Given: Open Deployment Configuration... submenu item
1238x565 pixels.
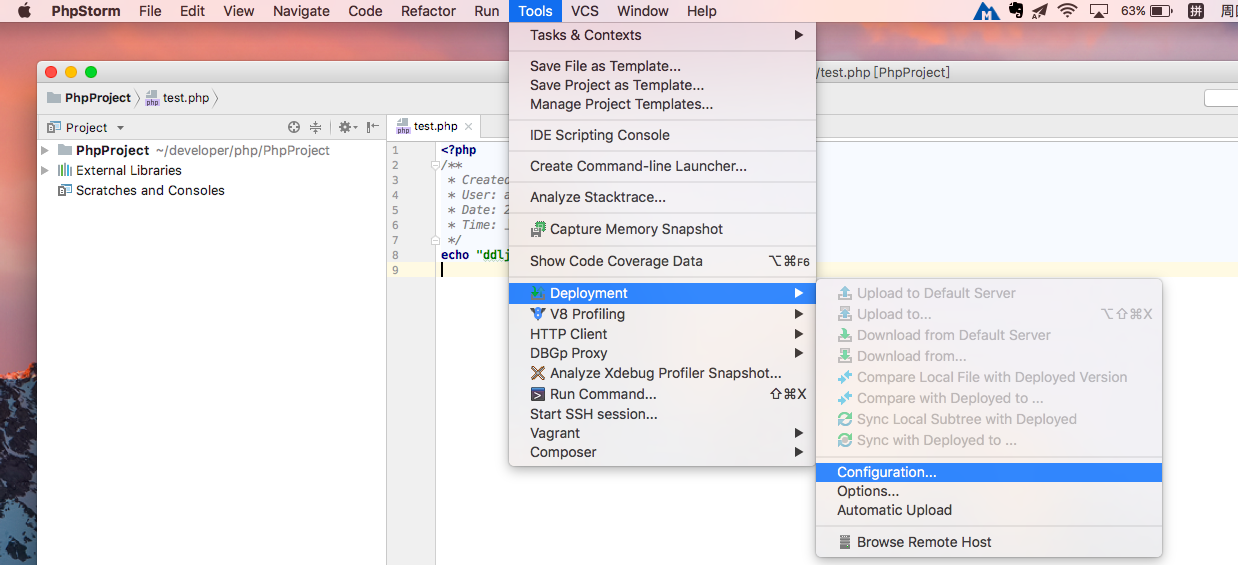Looking at the screenshot, I should click(x=988, y=472).
